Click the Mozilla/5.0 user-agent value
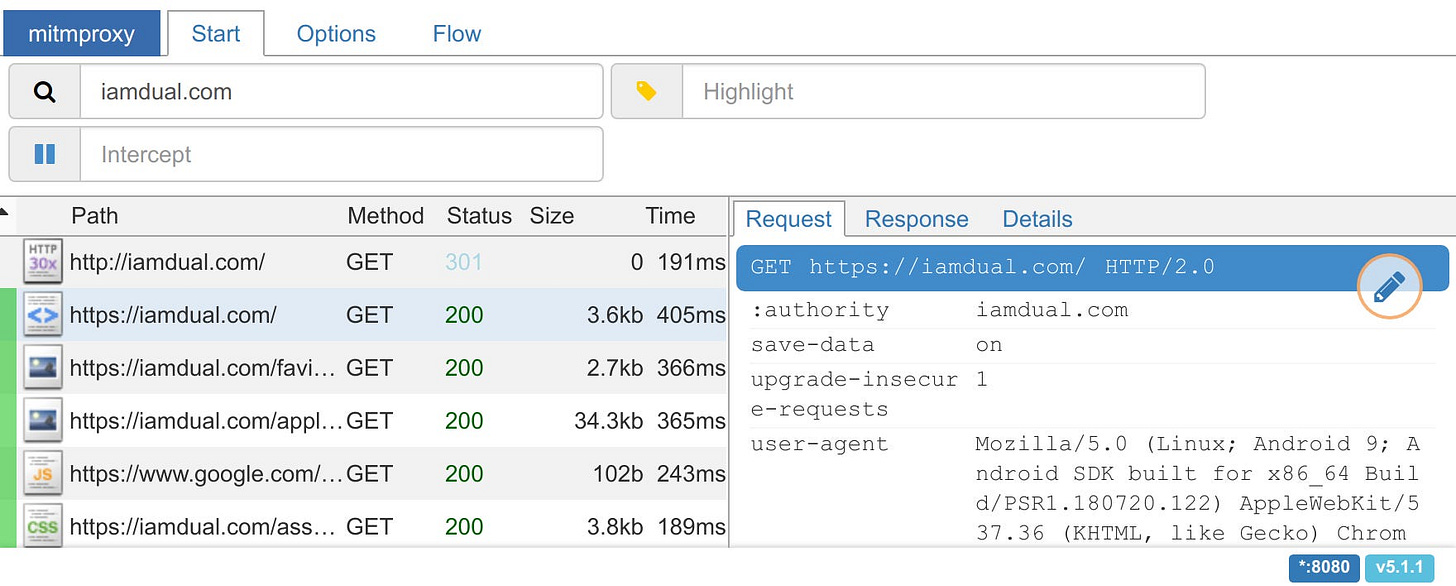Image resolution: width=1456 pixels, height=586 pixels. click(x=1198, y=488)
